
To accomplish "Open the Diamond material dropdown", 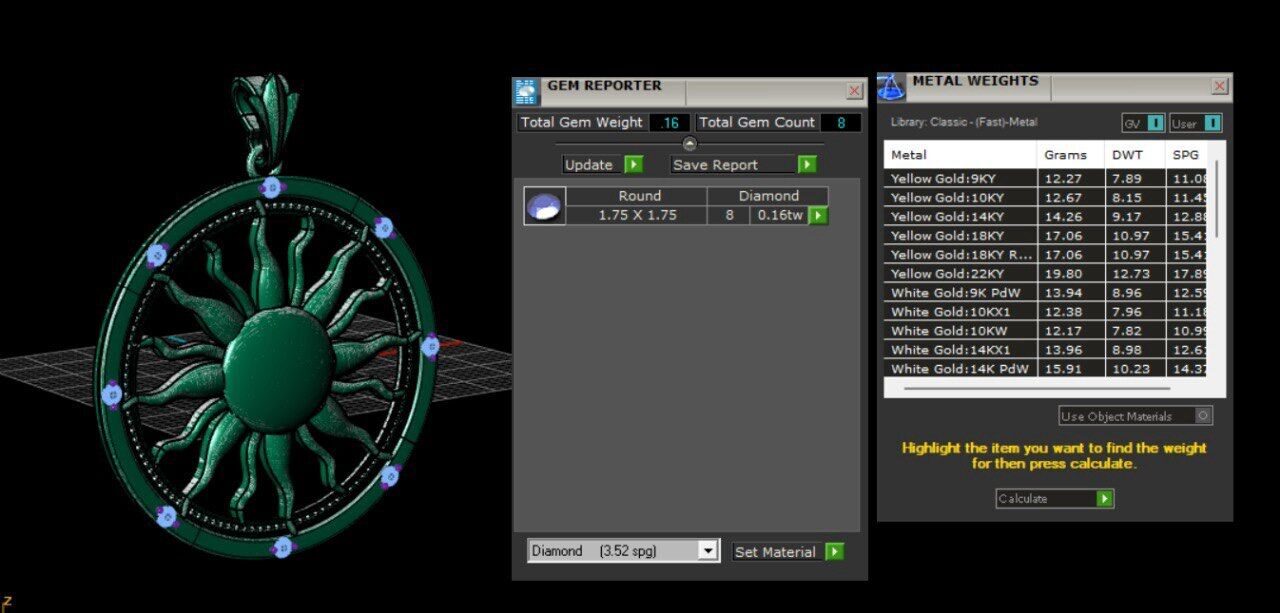I will click(708, 551).
